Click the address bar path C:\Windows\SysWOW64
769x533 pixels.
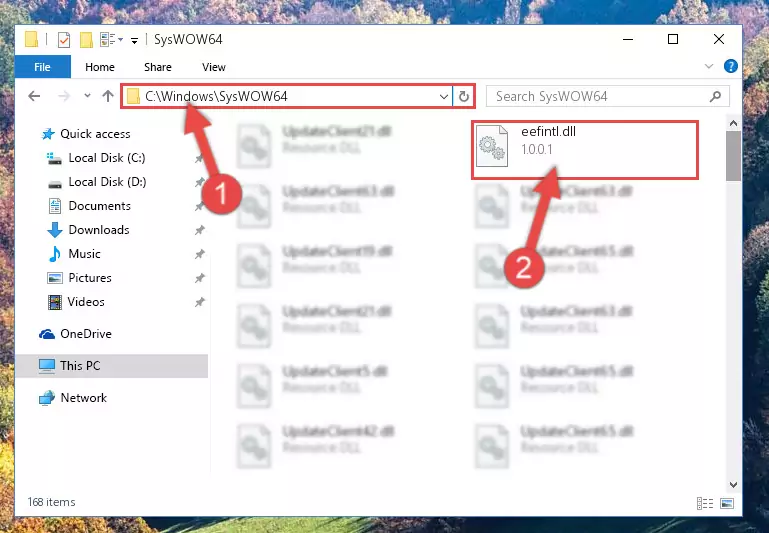216,96
